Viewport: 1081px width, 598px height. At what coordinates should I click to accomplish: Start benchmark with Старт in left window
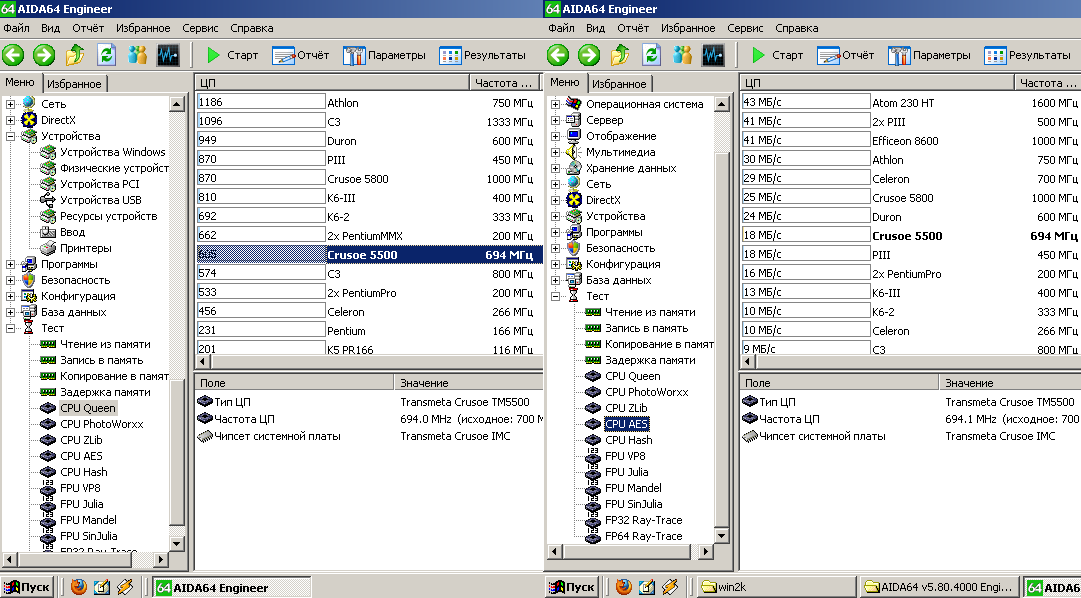232,55
